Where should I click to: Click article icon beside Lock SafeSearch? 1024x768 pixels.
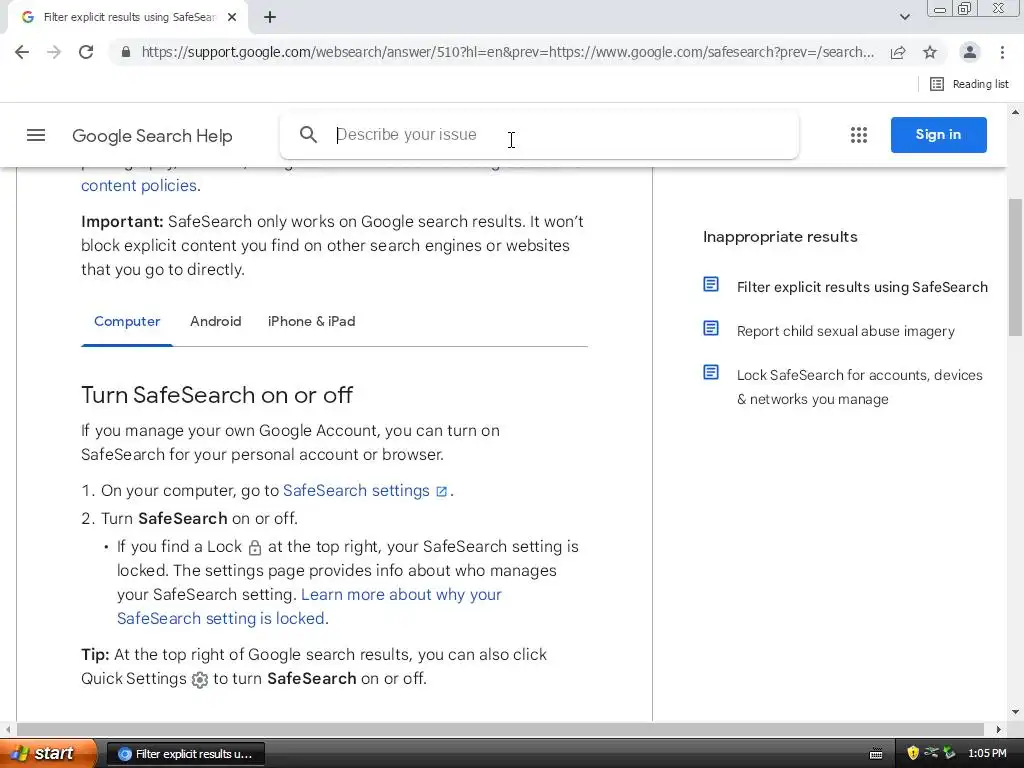[x=711, y=372]
